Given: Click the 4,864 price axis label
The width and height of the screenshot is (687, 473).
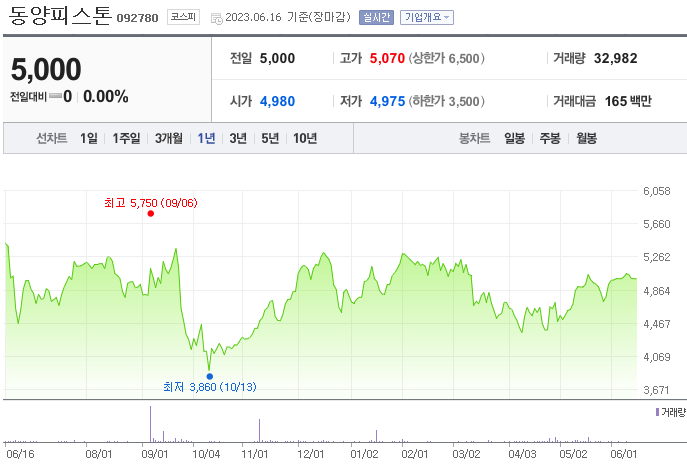Looking at the screenshot, I should coord(656,291).
